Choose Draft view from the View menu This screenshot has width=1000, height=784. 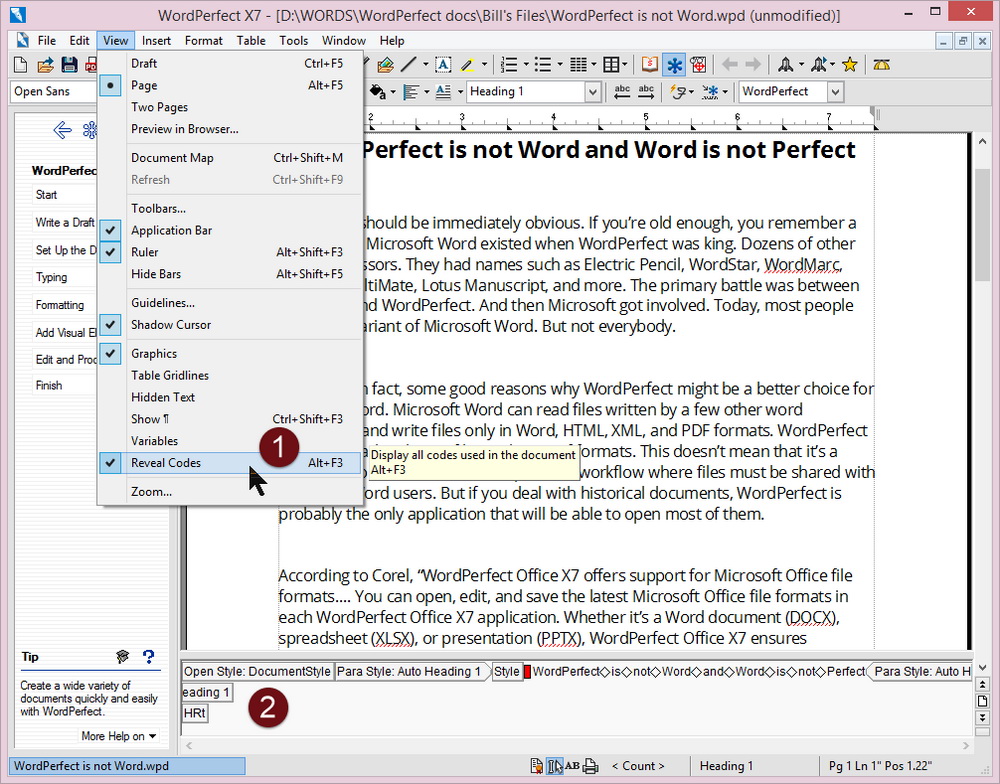click(230, 63)
